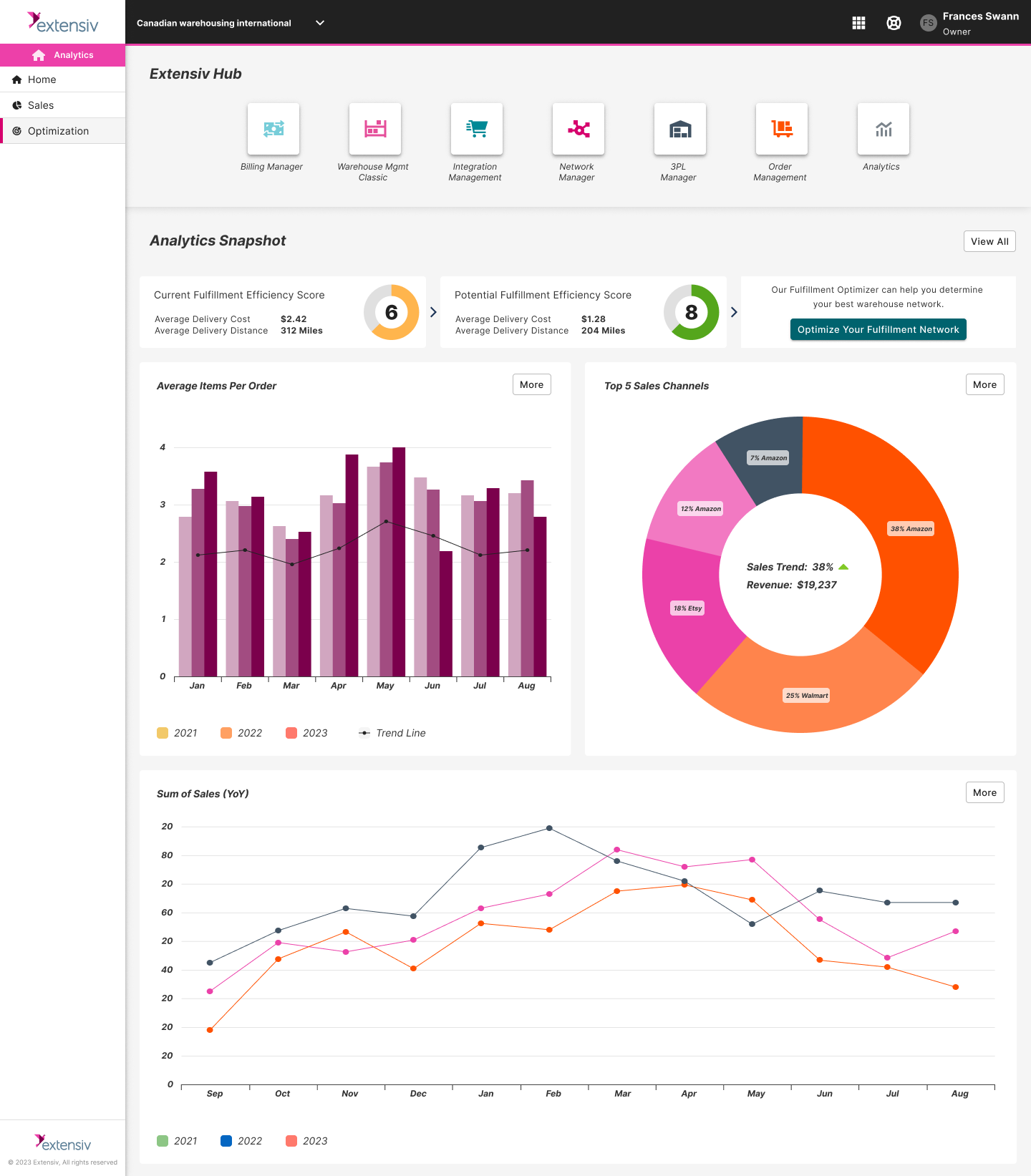1031x1176 pixels.
Task: Click More on Top 5 Sales Channels
Action: pos(985,384)
